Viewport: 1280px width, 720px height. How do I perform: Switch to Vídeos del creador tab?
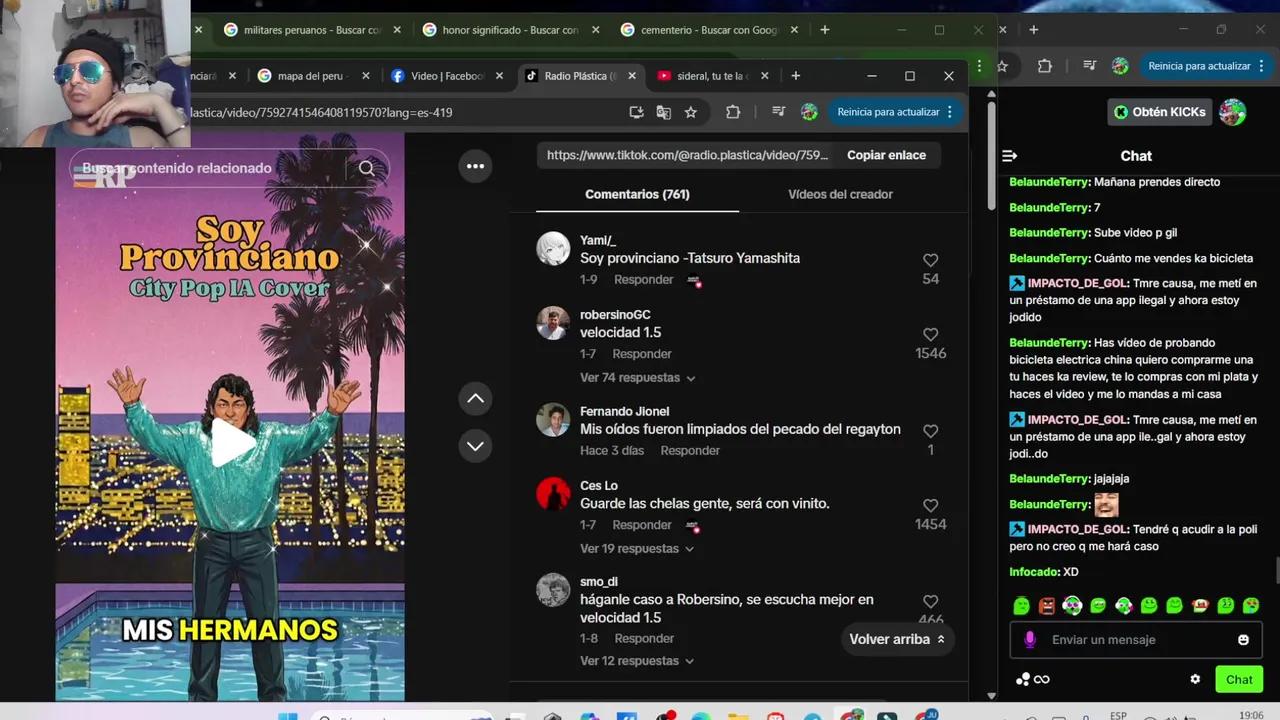coord(840,194)
